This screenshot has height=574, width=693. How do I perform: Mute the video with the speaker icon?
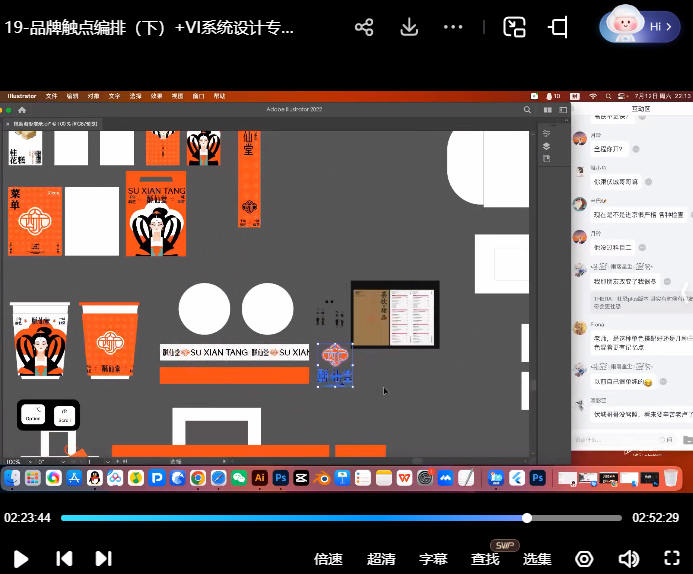click(x=629, y=559)
